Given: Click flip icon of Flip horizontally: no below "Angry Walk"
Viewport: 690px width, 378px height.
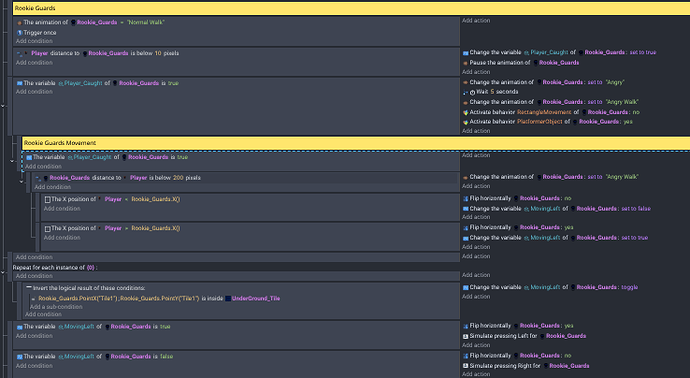Looking at the screenshot, I should (466, 198).
